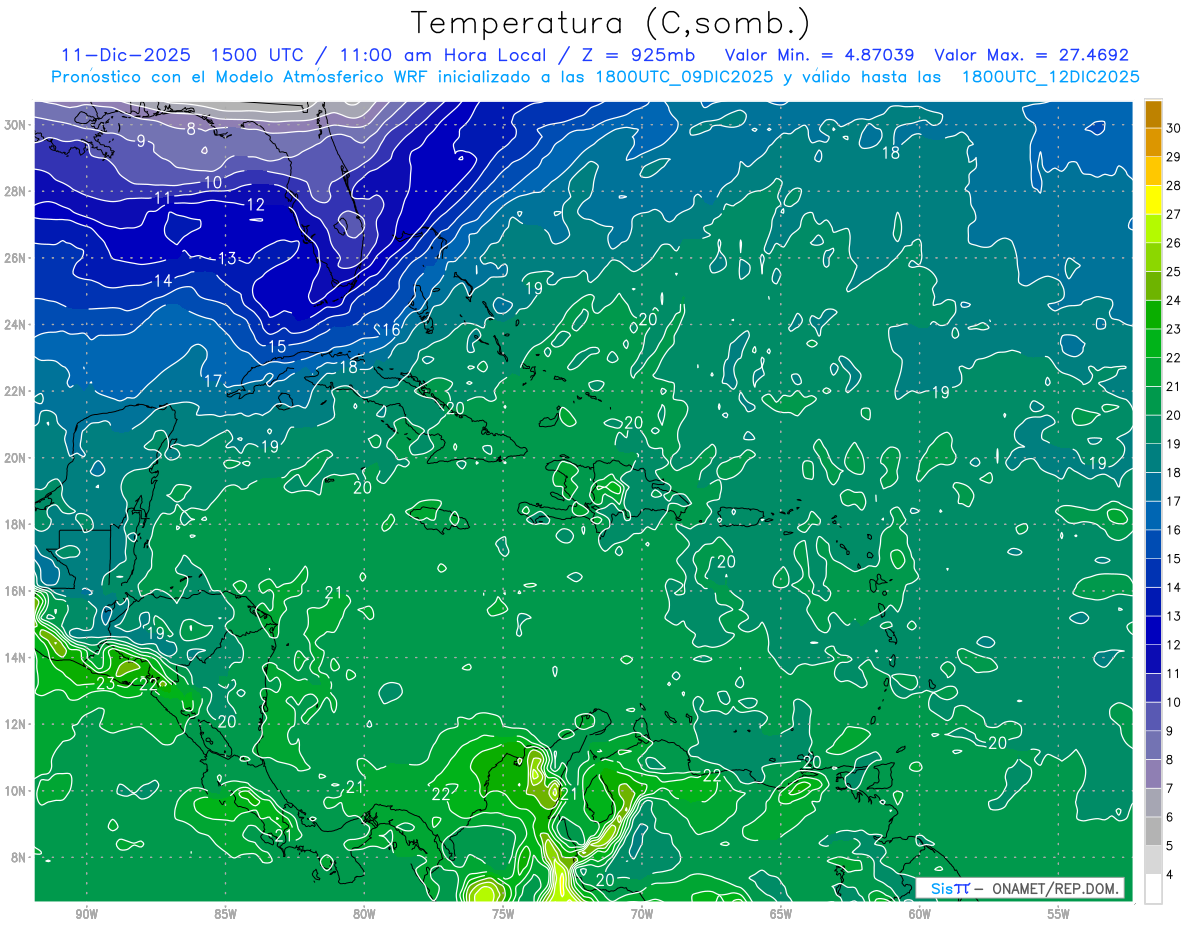Click the chart title "Temperatura (C,somb.)"
The width and height of the screenshot is (1200, 927).
pos(611,23)
